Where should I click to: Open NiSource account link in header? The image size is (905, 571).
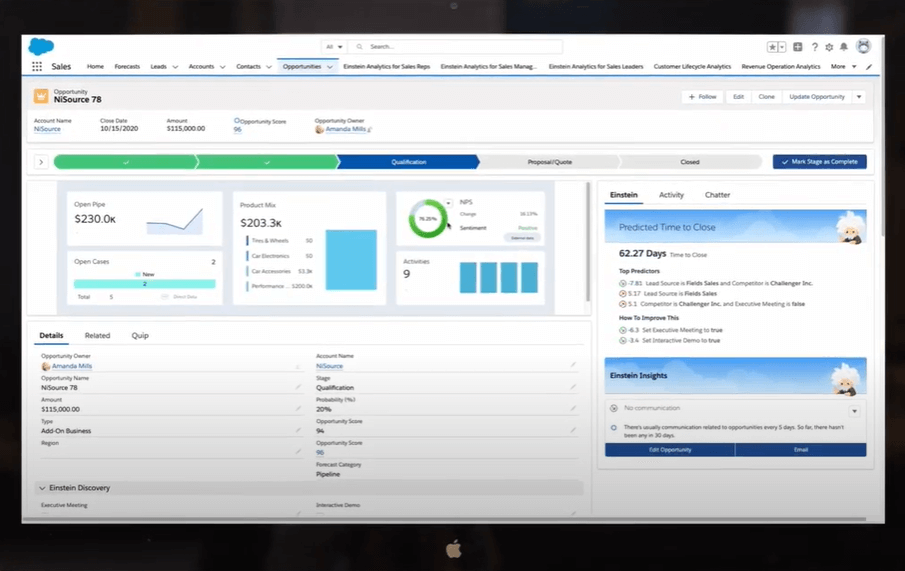pos(47,129)
